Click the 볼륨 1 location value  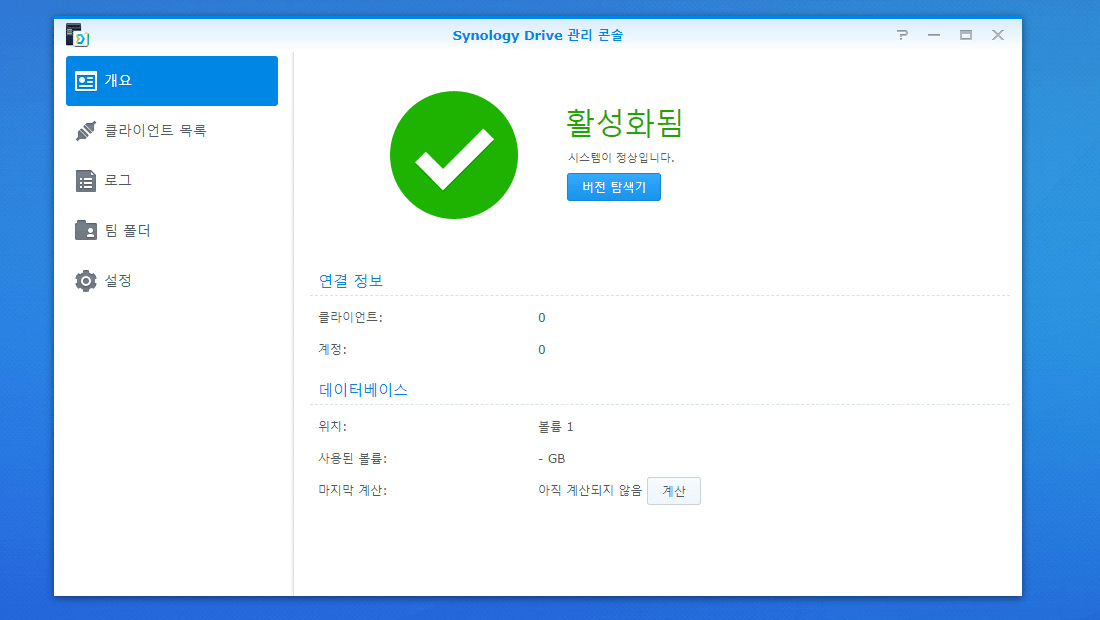(x=556, y=426)
